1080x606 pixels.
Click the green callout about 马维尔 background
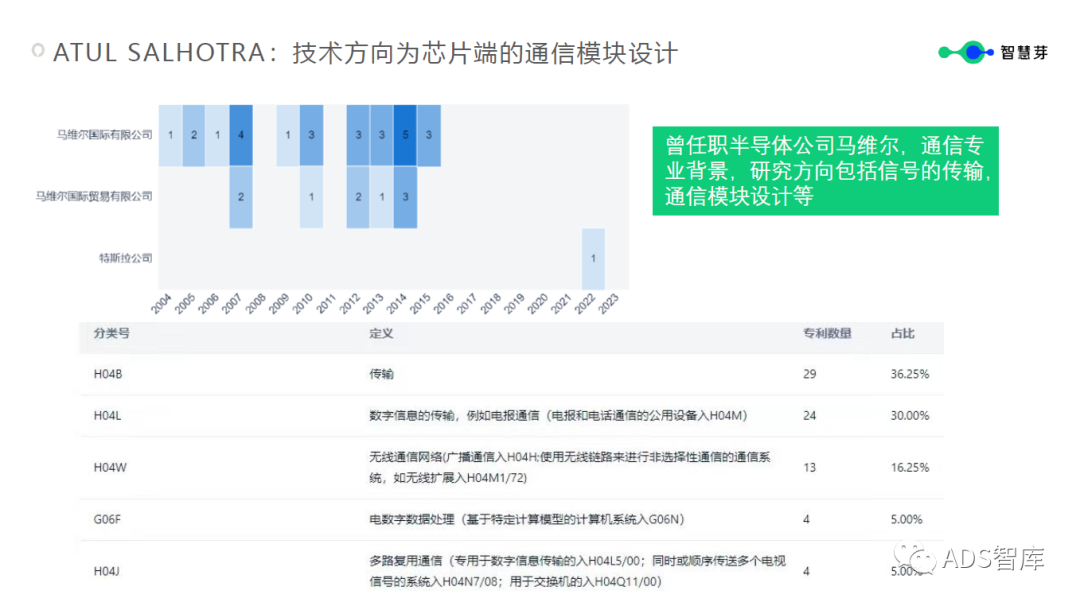[825, 171]
